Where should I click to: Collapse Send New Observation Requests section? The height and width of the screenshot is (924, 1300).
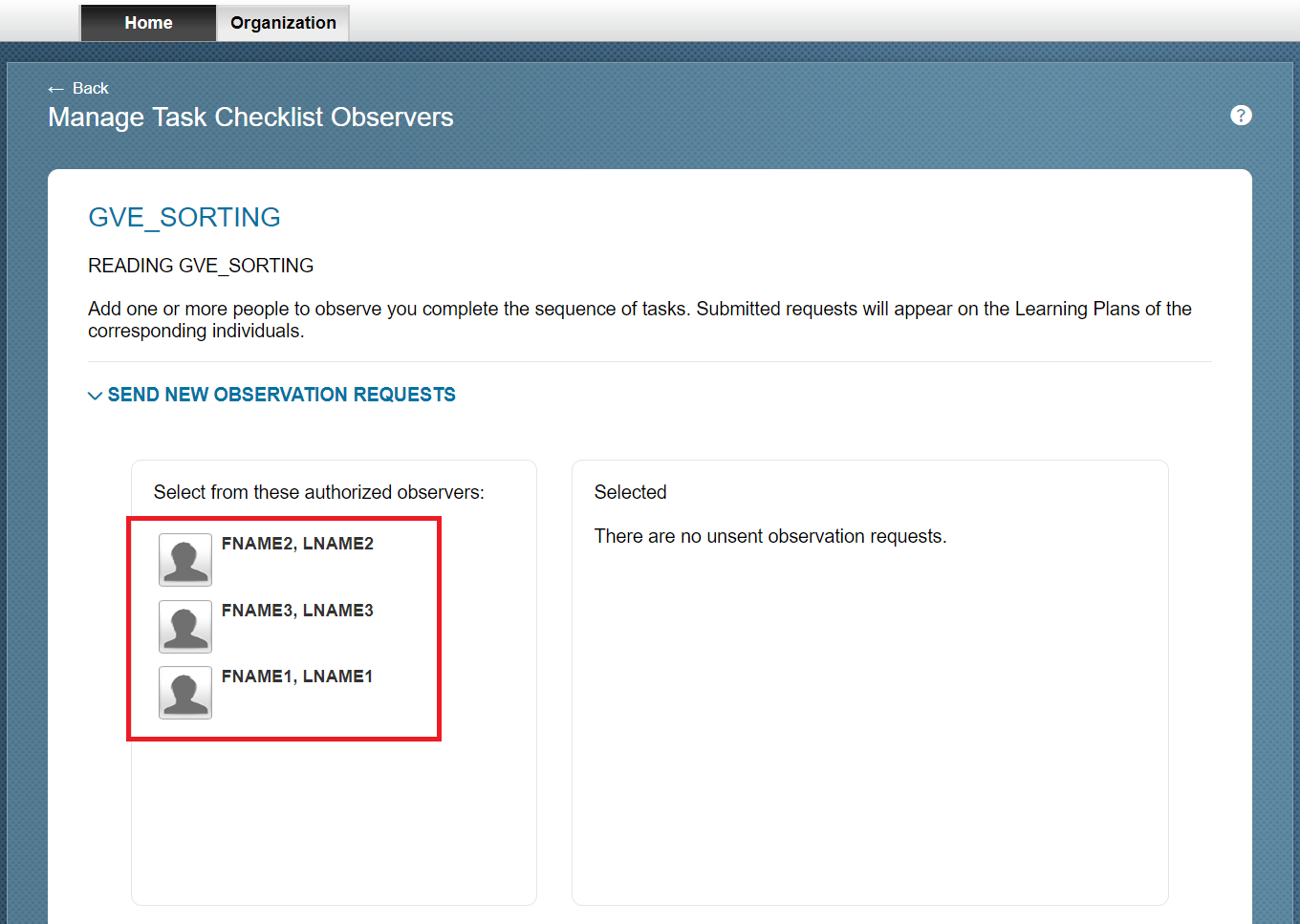point(271,395)
